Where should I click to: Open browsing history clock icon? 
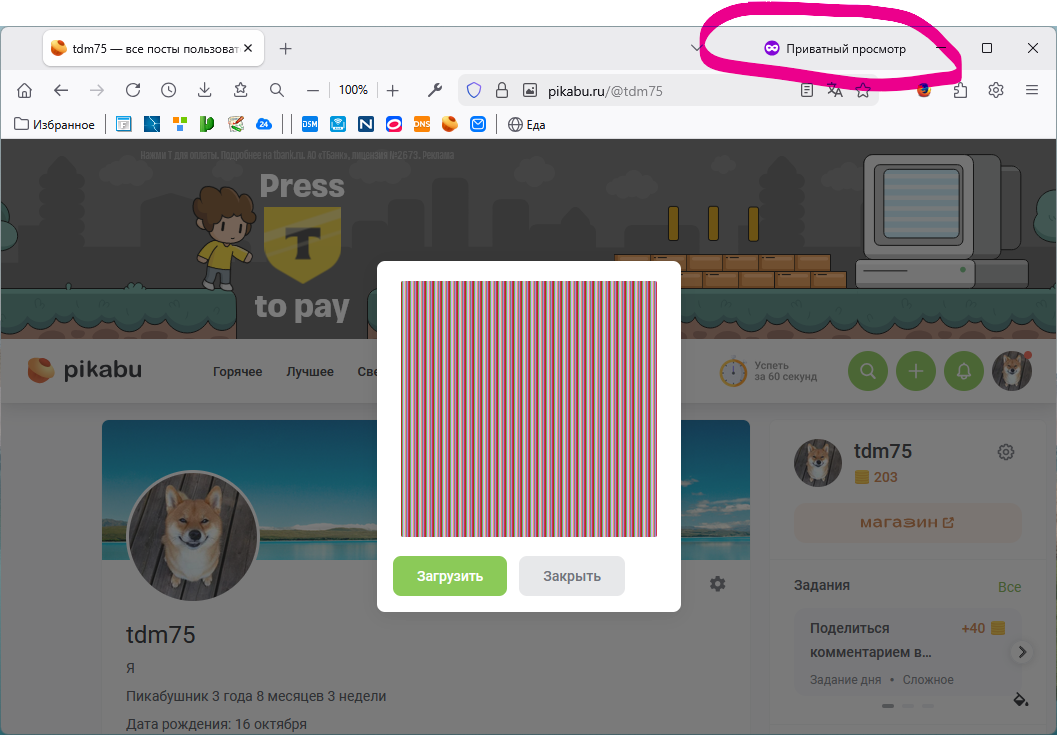pyautogui.click(x=168, y=90)
